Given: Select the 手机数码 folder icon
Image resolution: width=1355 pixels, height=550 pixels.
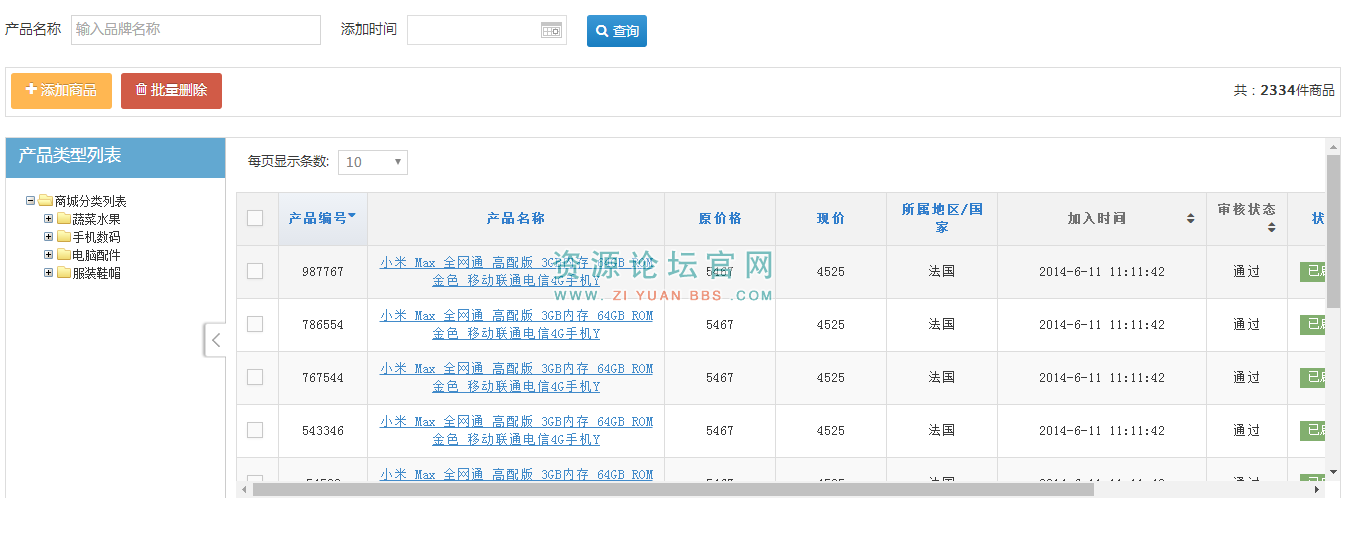Looking at the screenshot, I should click(x=63, y=237).
